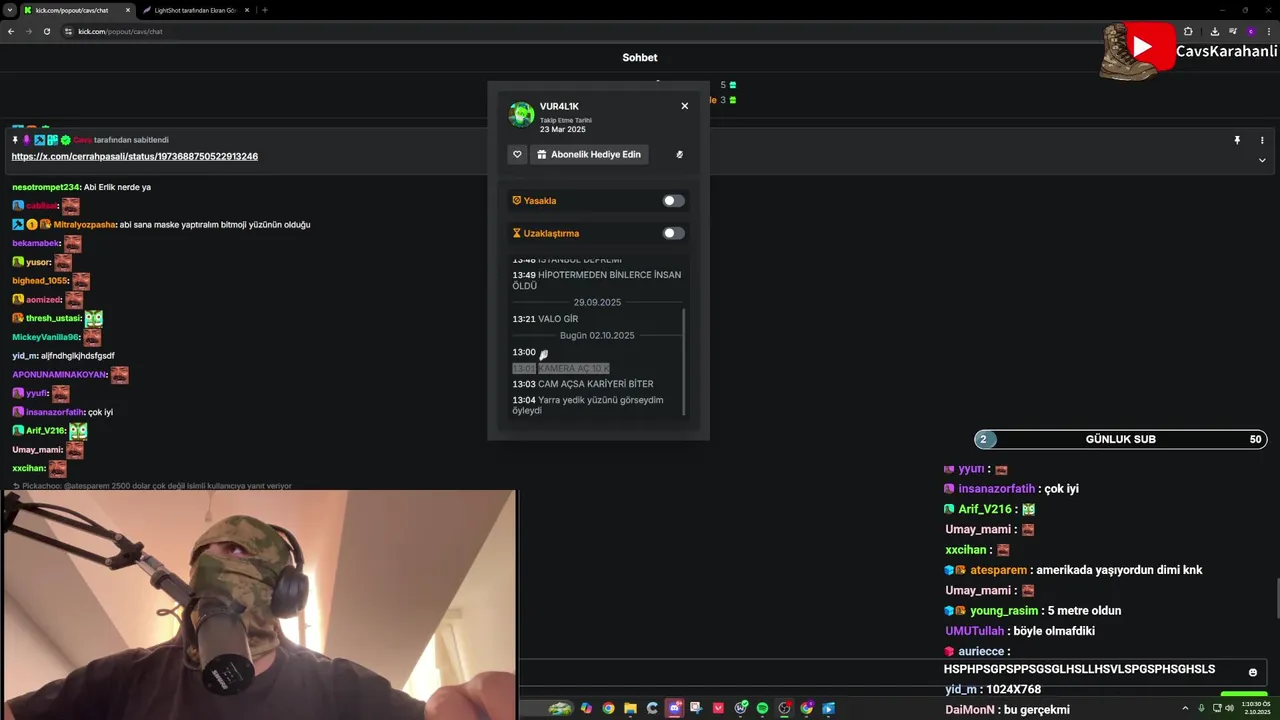Click UMUTullah username in overlay chat

[974, 631]
